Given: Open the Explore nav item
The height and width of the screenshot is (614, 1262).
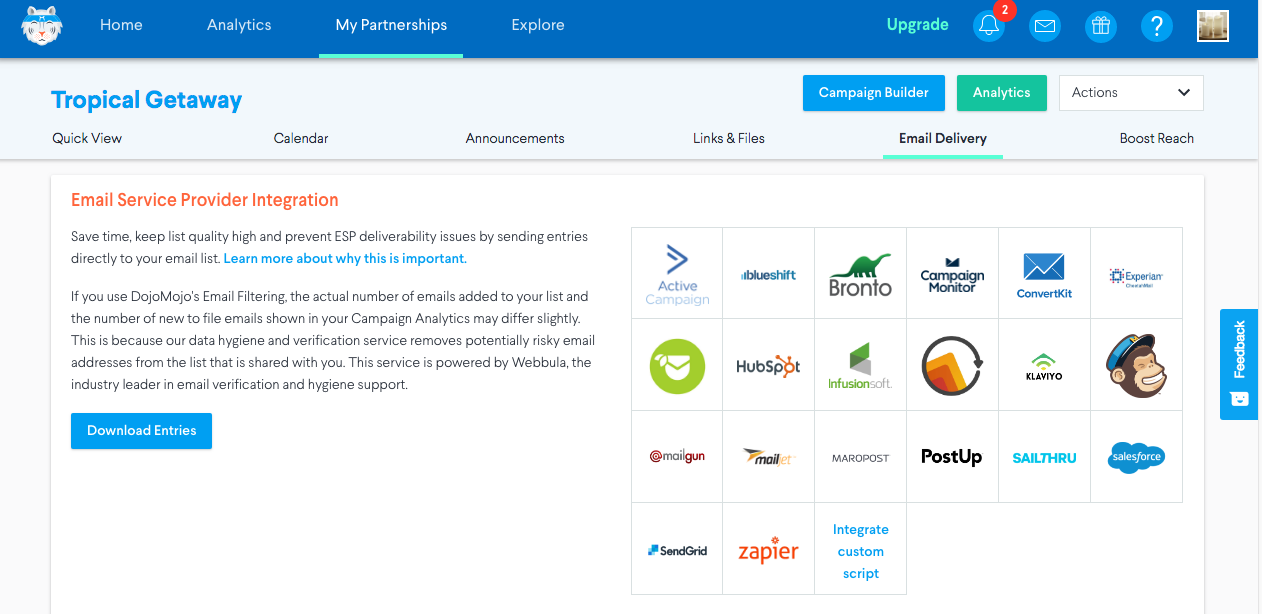Looking at the screenshot, I should 538,25.
